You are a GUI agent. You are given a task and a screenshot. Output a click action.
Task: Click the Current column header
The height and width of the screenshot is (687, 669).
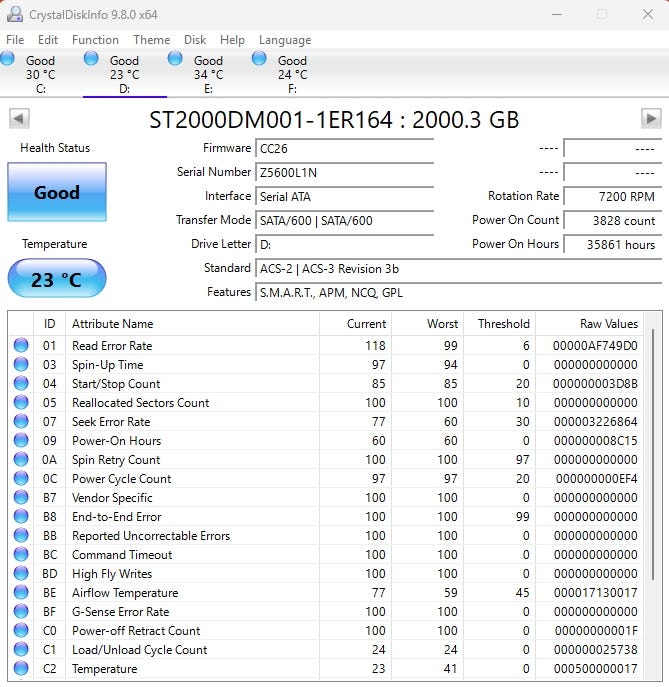click(x=355, y=324)
